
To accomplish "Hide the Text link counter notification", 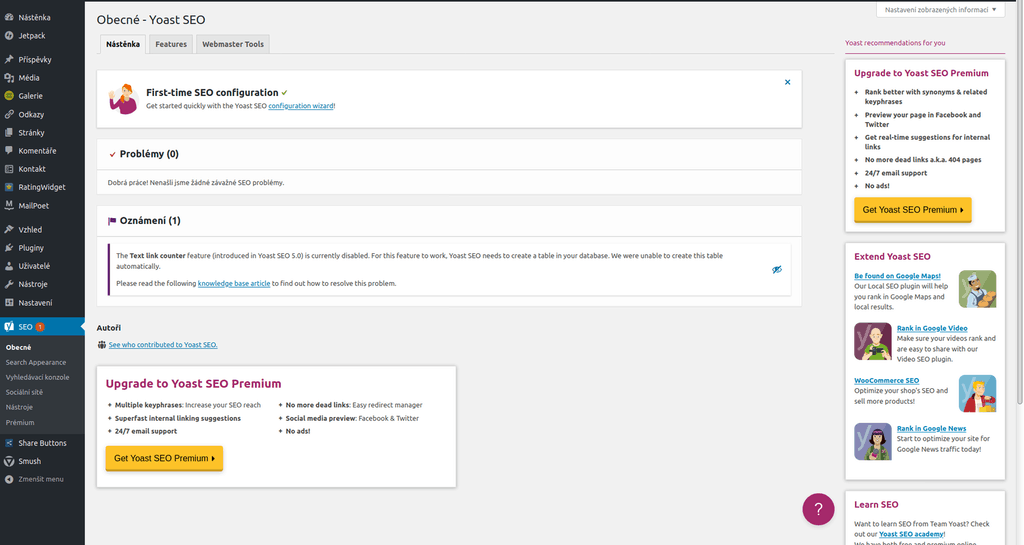I will coord(776,270).
